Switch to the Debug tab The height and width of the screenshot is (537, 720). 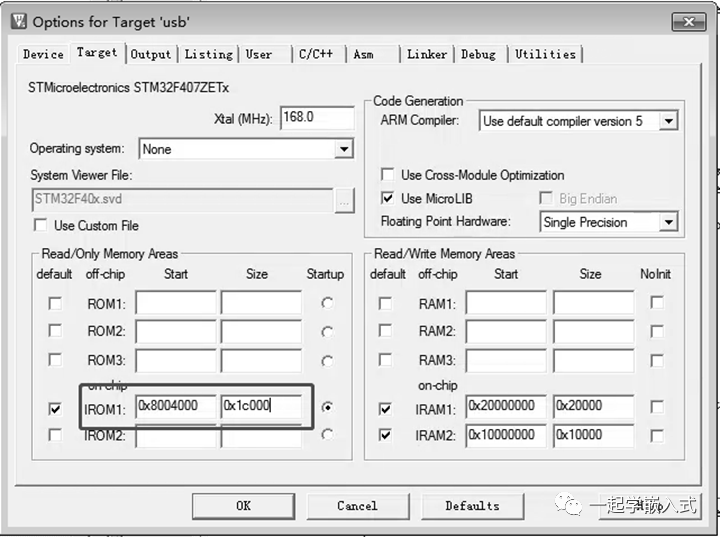point(478,54)
